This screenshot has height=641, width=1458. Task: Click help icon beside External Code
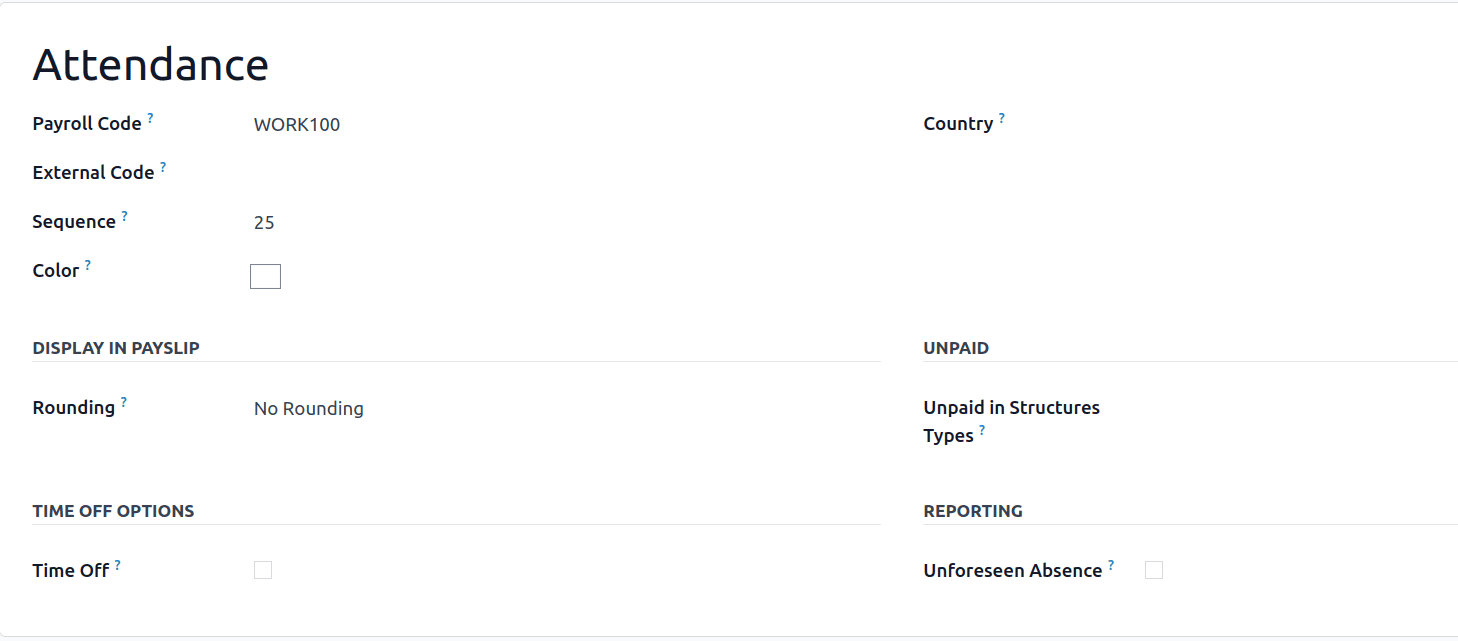(x=163, y=167)
